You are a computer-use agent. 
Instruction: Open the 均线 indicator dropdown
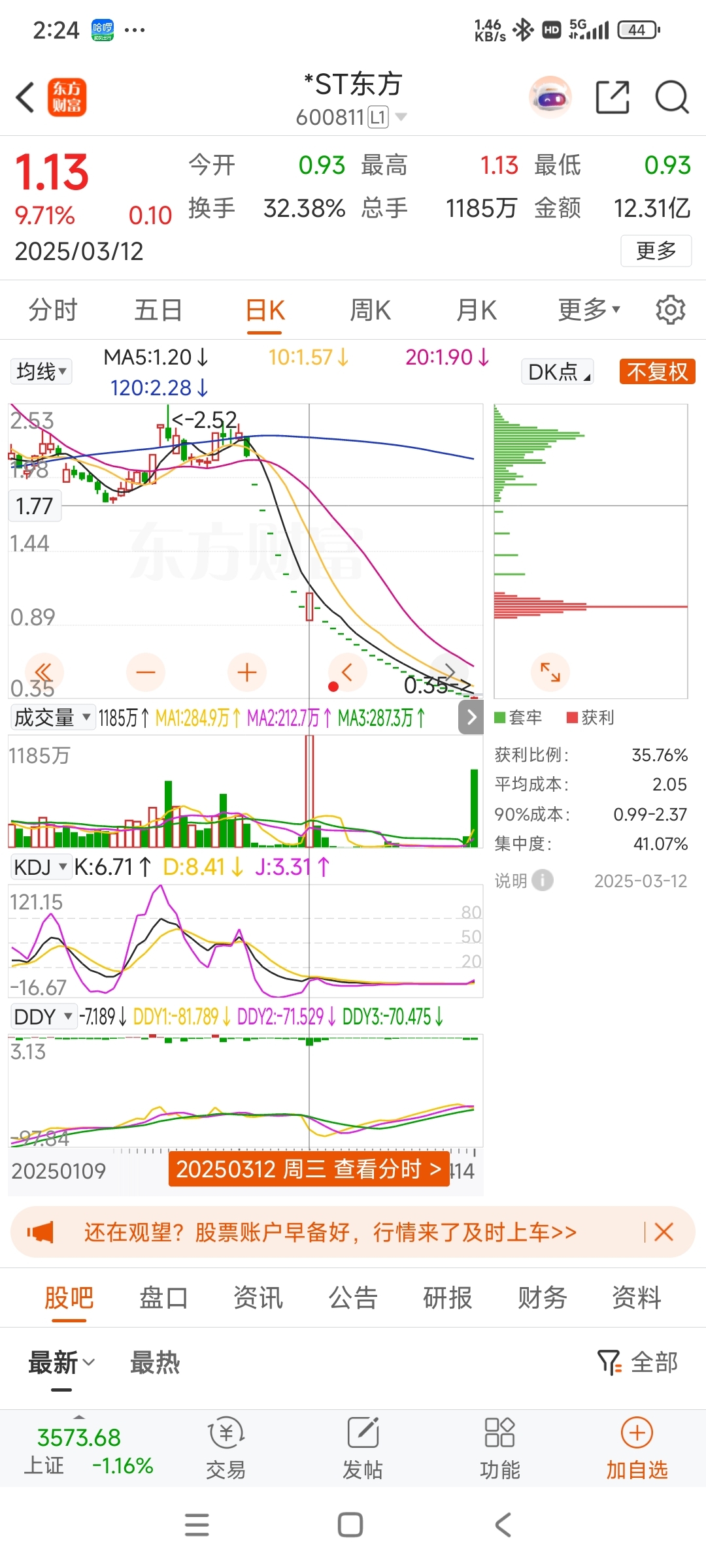tap(41, 372)
